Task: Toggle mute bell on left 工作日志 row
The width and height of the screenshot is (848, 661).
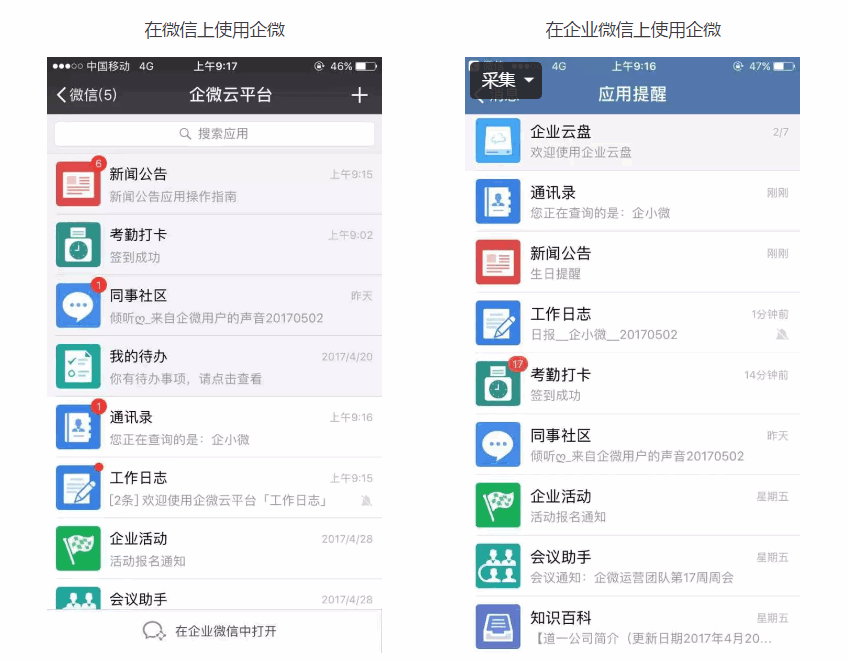Action: pos(366,501)
